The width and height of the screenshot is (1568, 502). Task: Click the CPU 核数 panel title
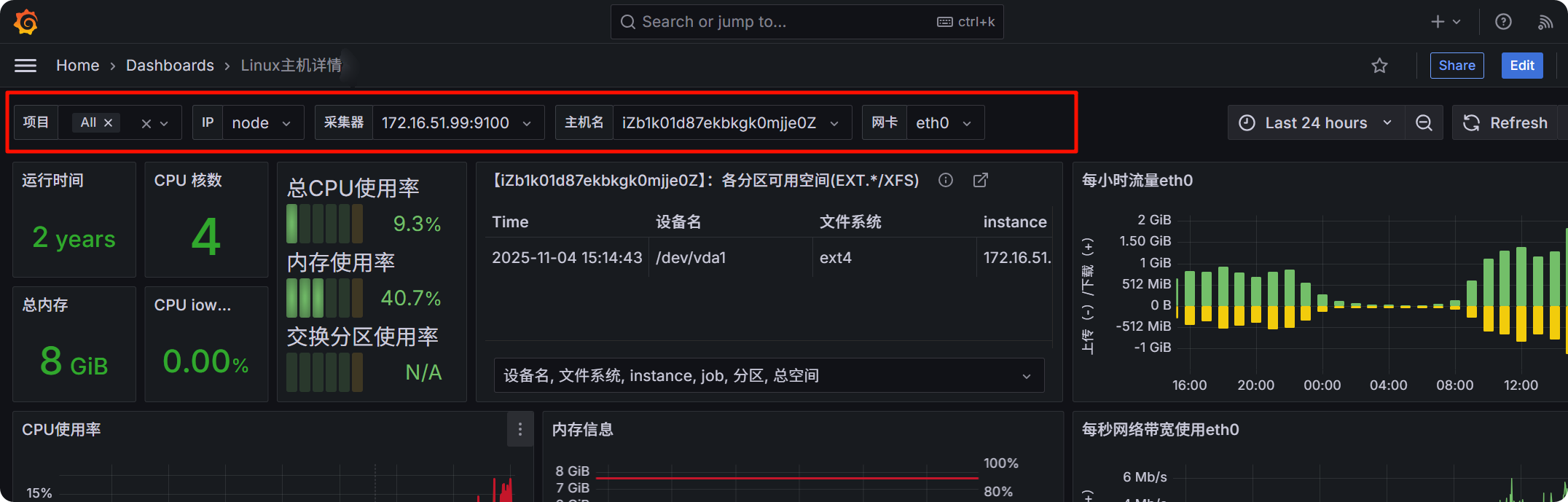pyautogui.click(x=188, y=180)
